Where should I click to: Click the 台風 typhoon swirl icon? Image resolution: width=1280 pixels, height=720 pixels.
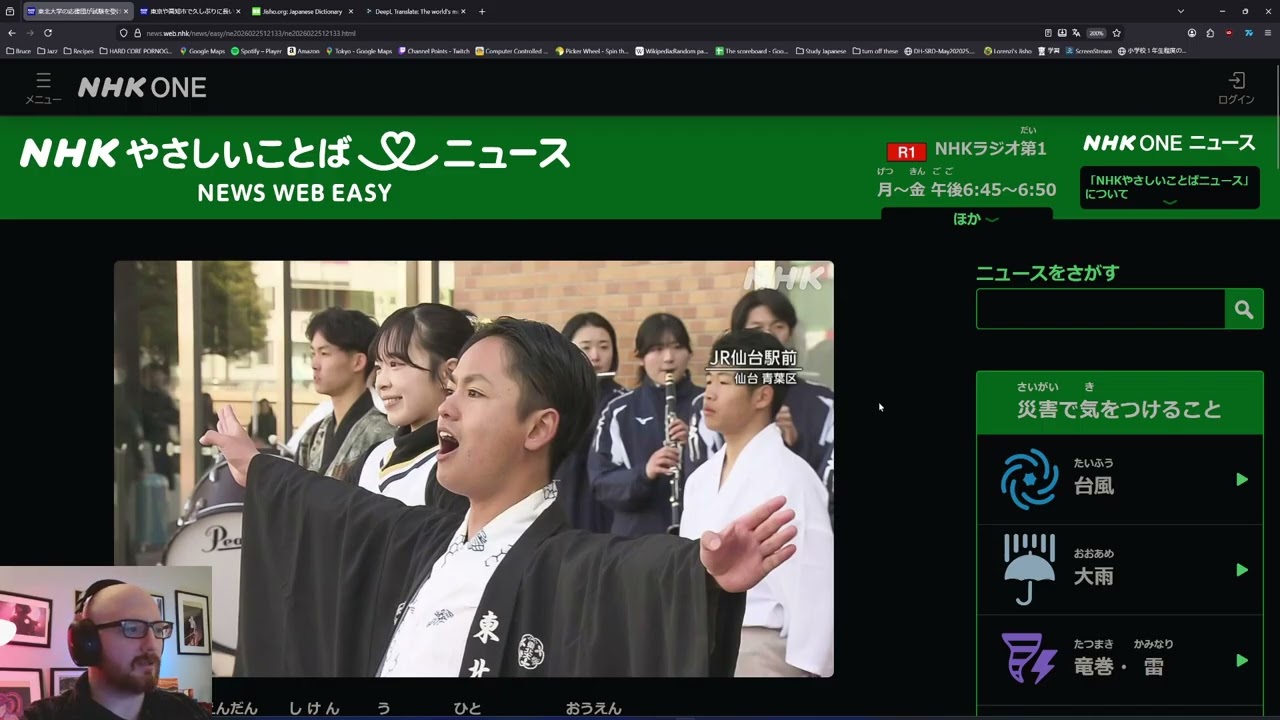pyautogui.click(x=1029, y=479)
